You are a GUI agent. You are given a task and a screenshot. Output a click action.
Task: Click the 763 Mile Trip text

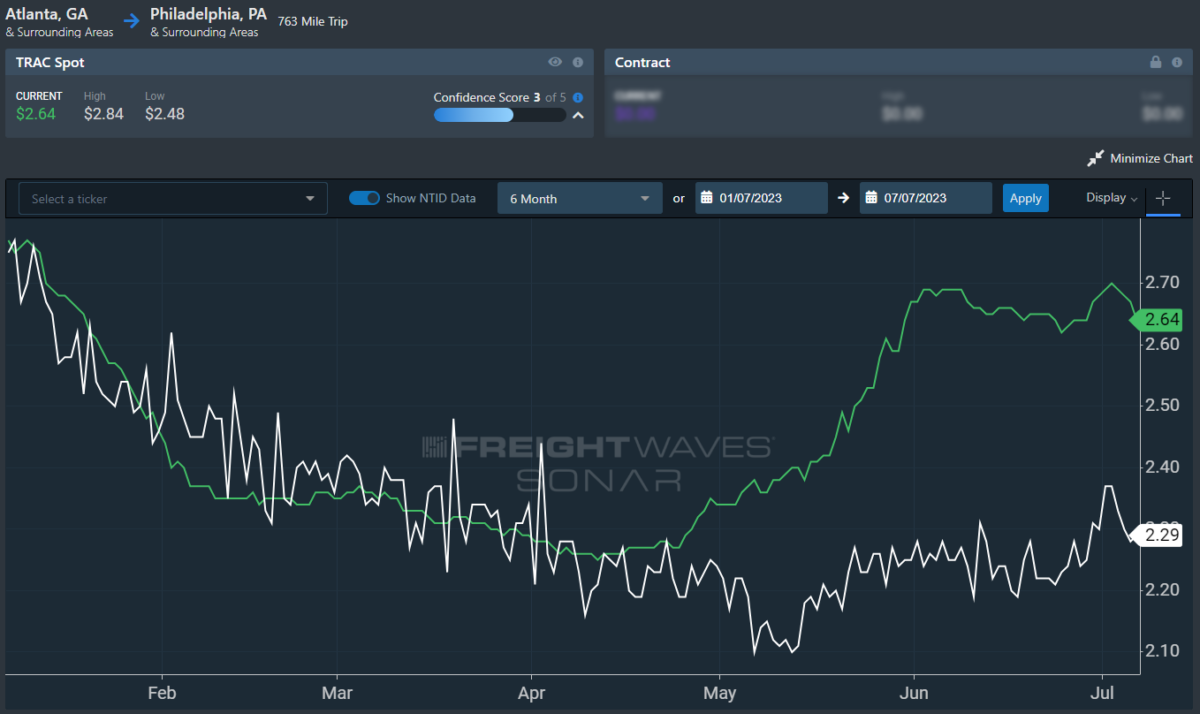[x=313, y=21]
